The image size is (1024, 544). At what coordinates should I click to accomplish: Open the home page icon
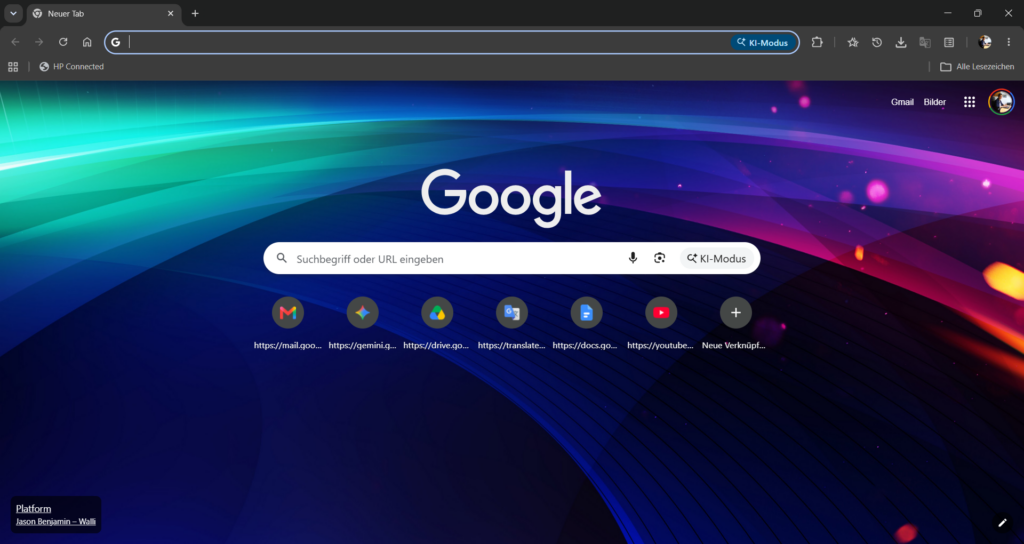click(87, 42)
